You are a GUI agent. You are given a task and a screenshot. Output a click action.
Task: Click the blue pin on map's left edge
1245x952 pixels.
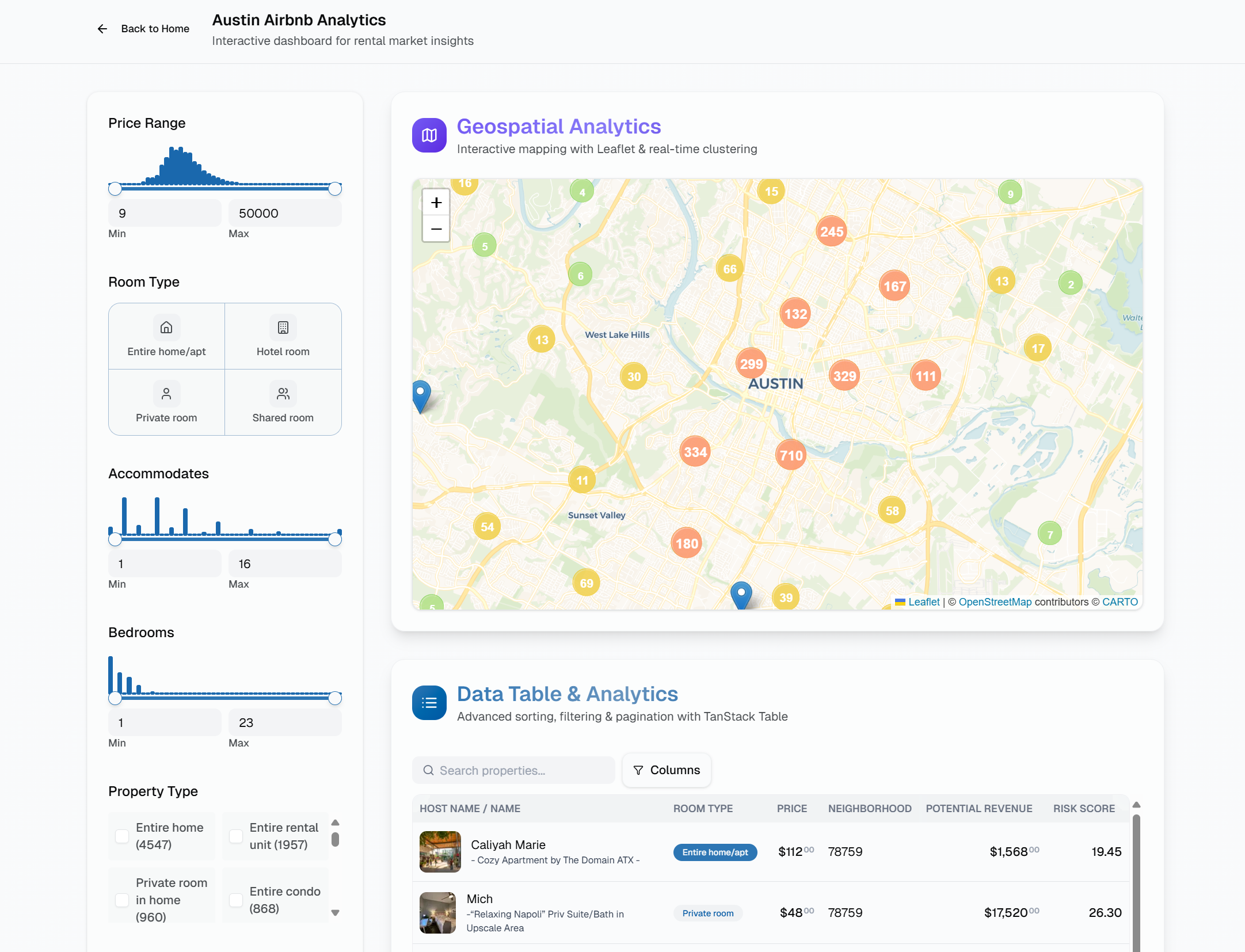(421, 397)
